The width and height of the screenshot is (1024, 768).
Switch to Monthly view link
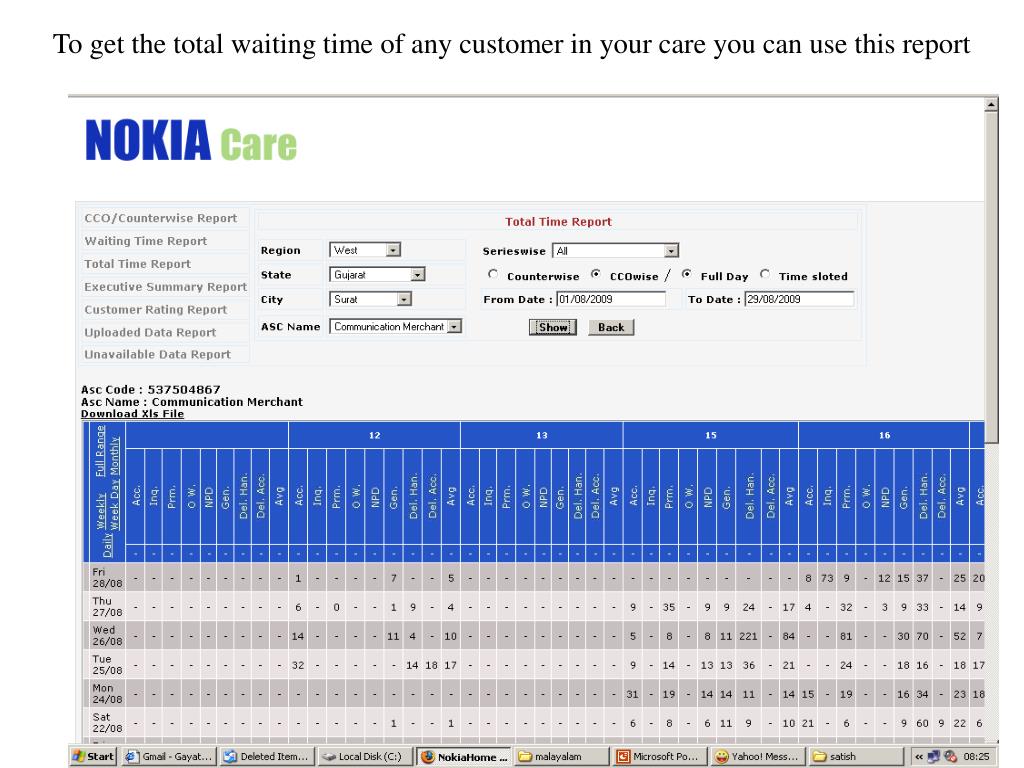[x=114, y=455]
